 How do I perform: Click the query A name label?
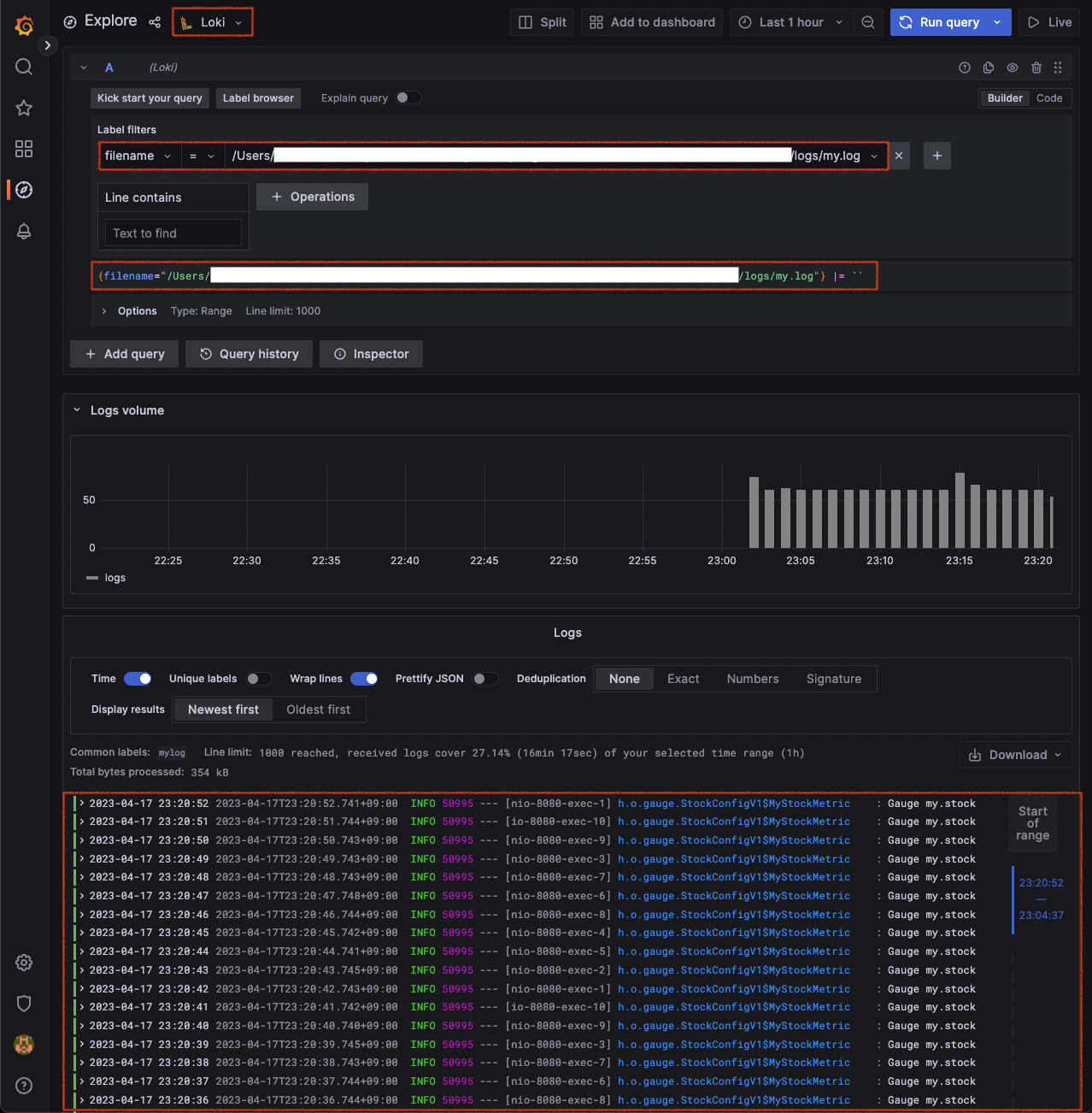pyautogui.click(x=109, y=68)
